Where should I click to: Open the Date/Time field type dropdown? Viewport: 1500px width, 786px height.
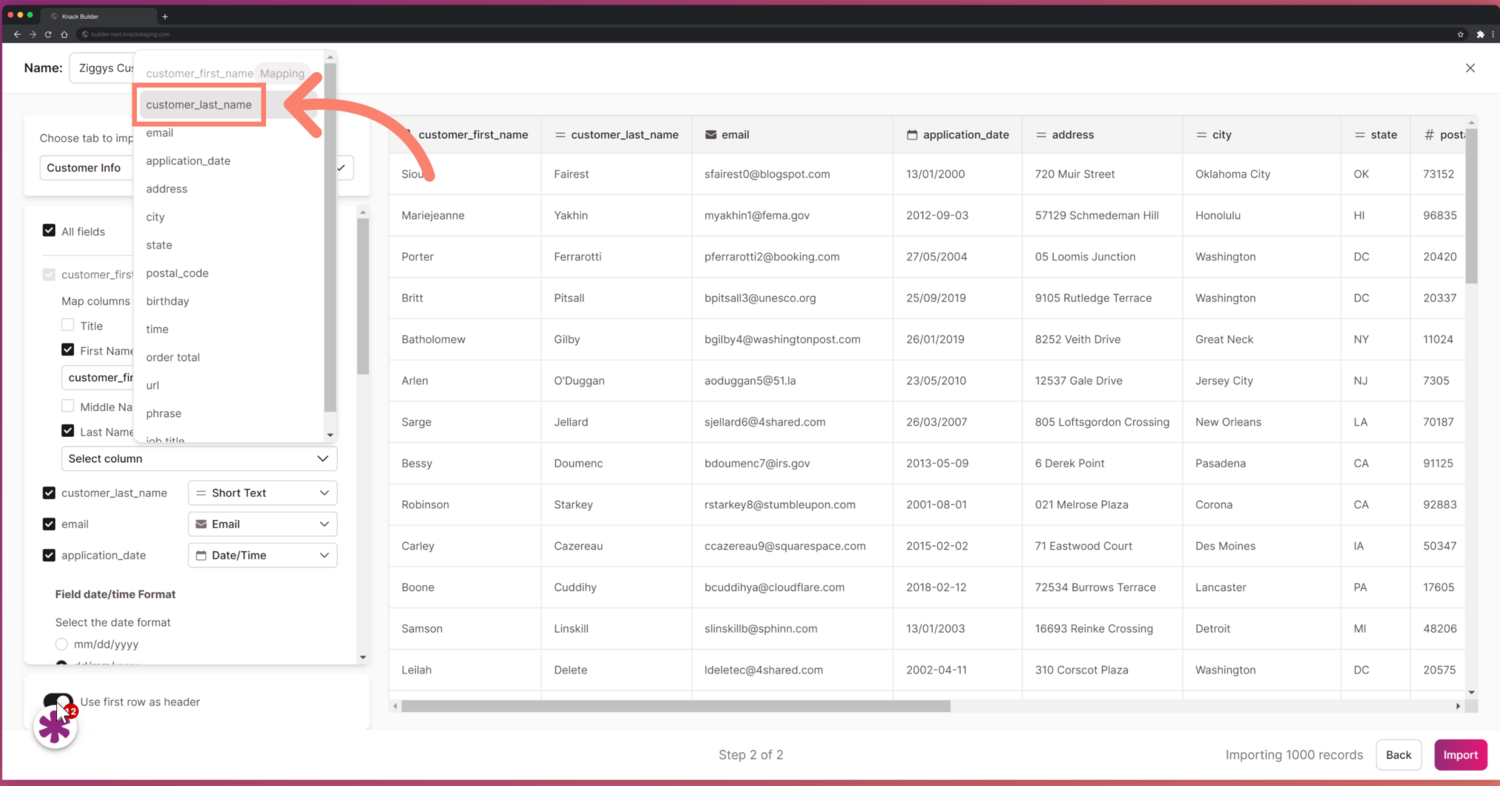pyautogui.click(x=262, y=555)
